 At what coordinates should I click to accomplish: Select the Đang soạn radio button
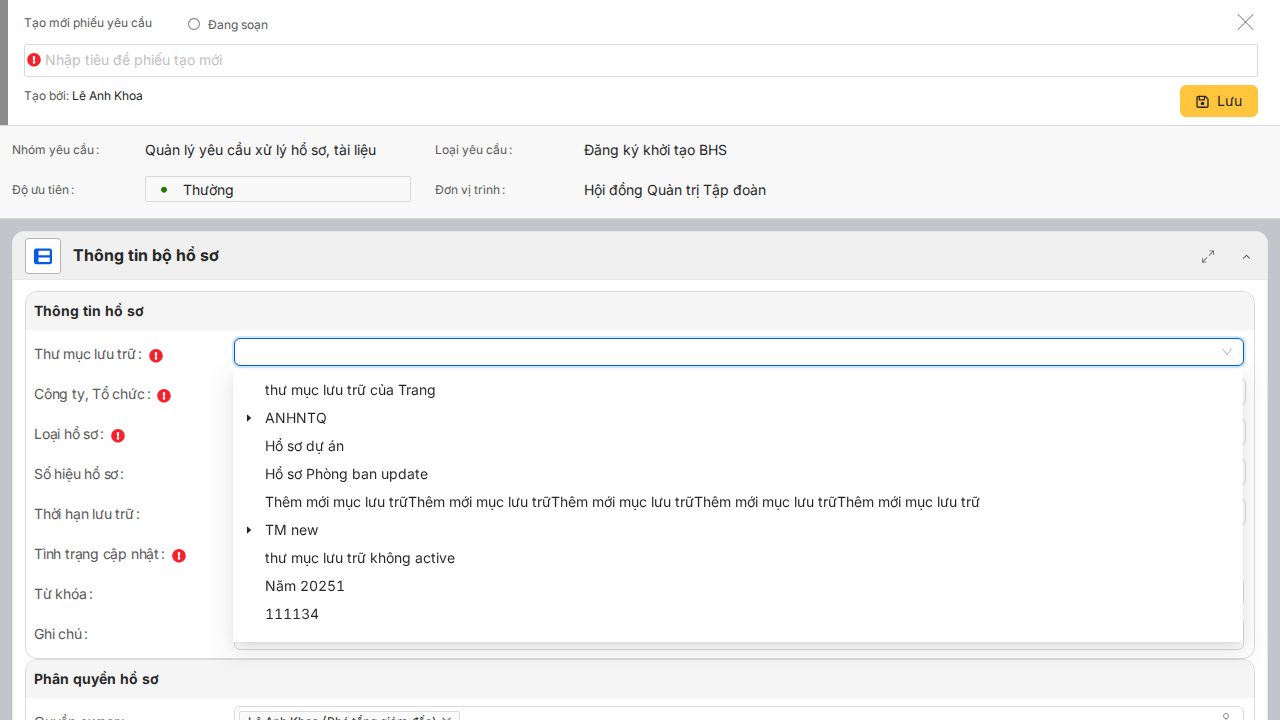tap(194, 24)
